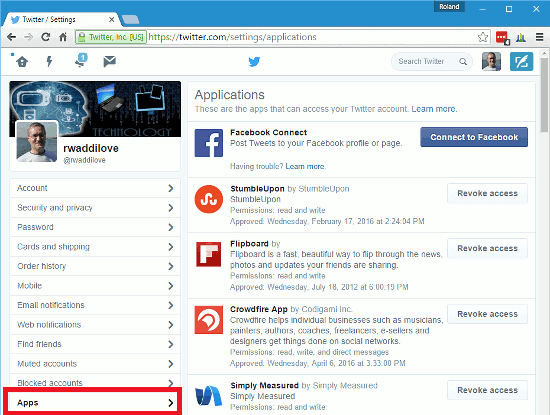Viewport: 550px width, 415px height.
Task: Click the search magnifier icon
Action: pyautogui.click(x=463, y=62)
